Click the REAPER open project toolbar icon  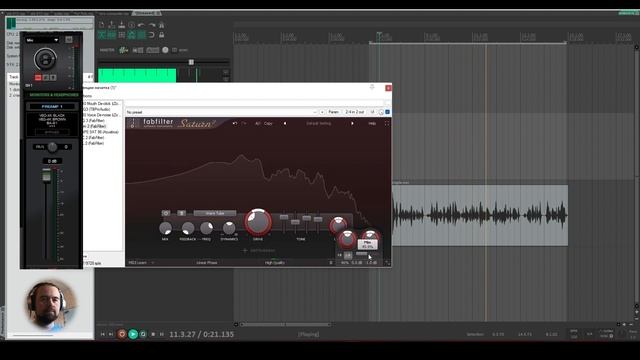tap(111, 25)
